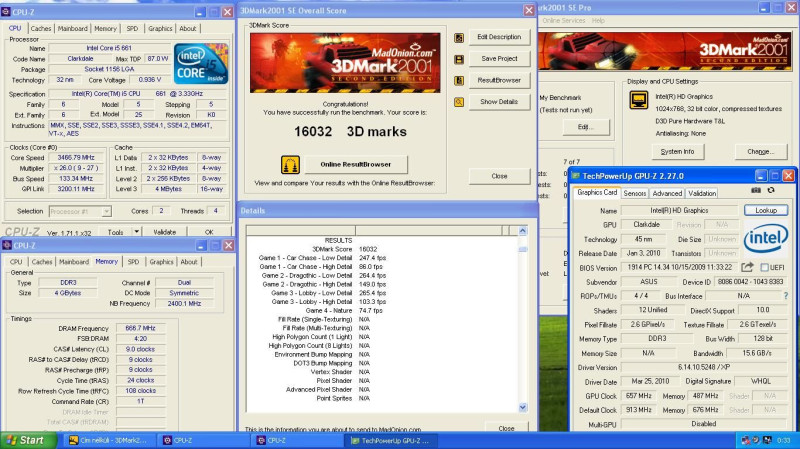The width and height of the screenshot is (800, 449).
Task: Open the Advanced tab in GPU-Z
Action: (x=667, y=193)
